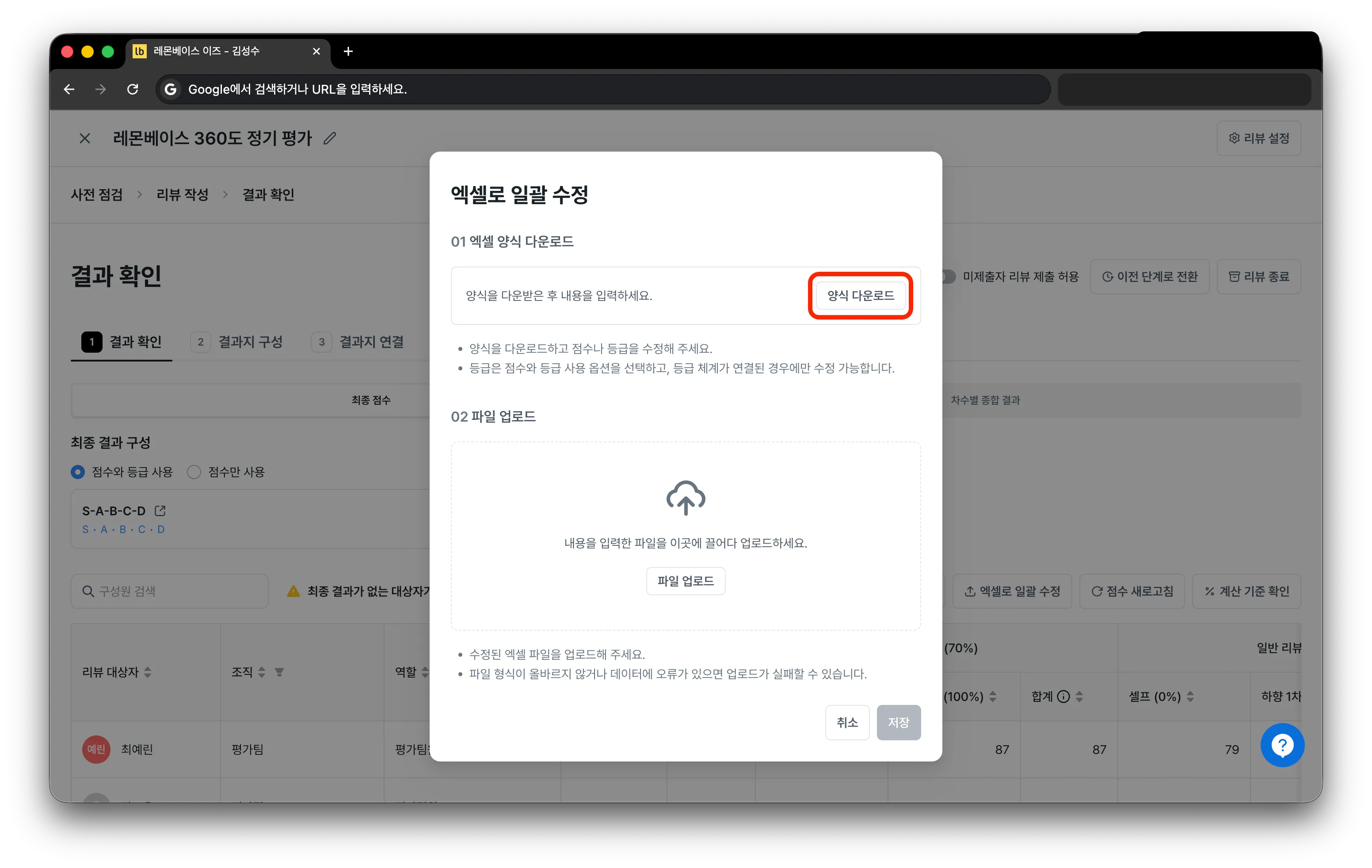The height and width of the screenshot is (868, 1372).
Task: Go to 사전 점검 step
Action: [97, 195]
